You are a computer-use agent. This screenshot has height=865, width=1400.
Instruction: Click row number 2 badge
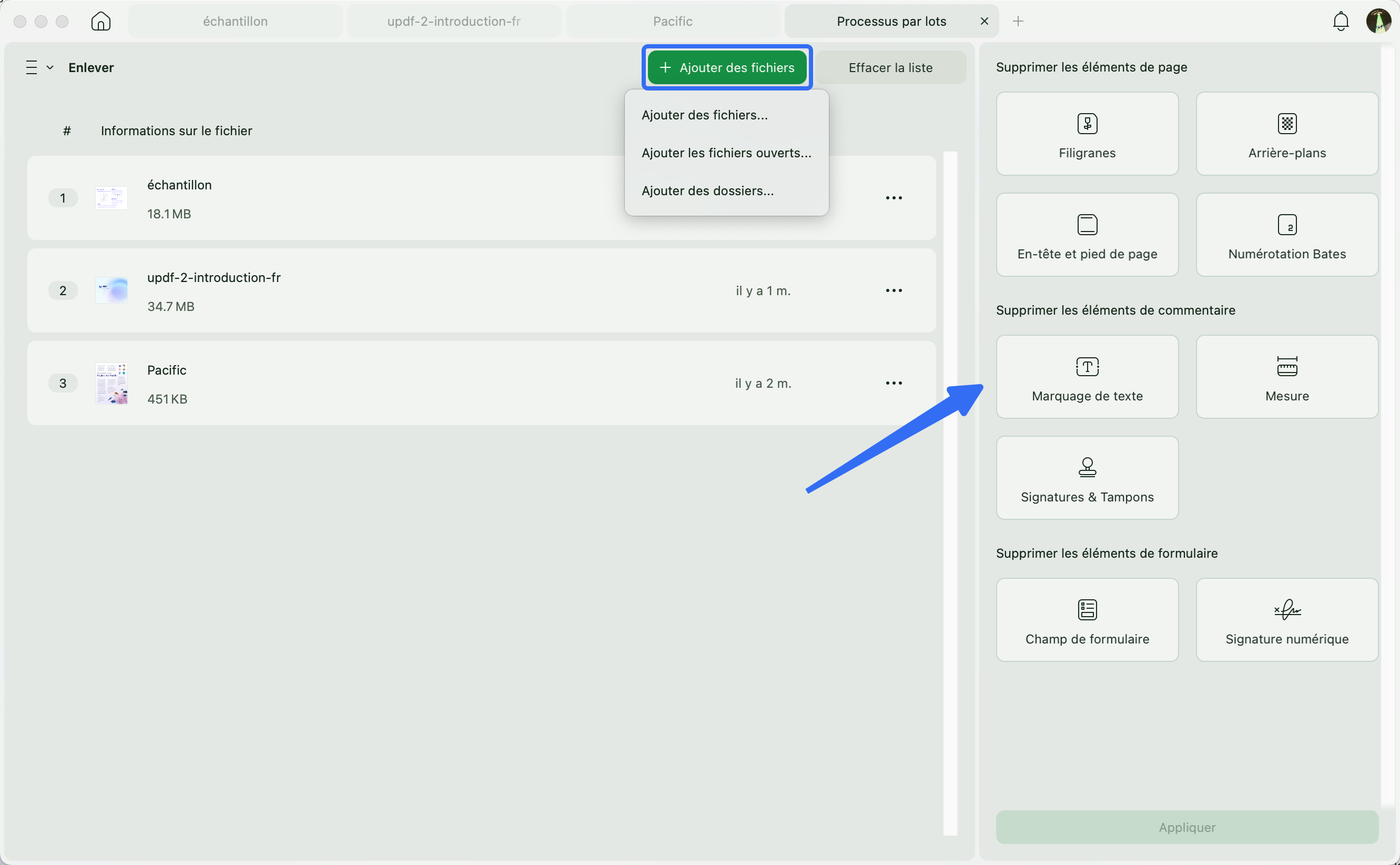pos(63,290)
